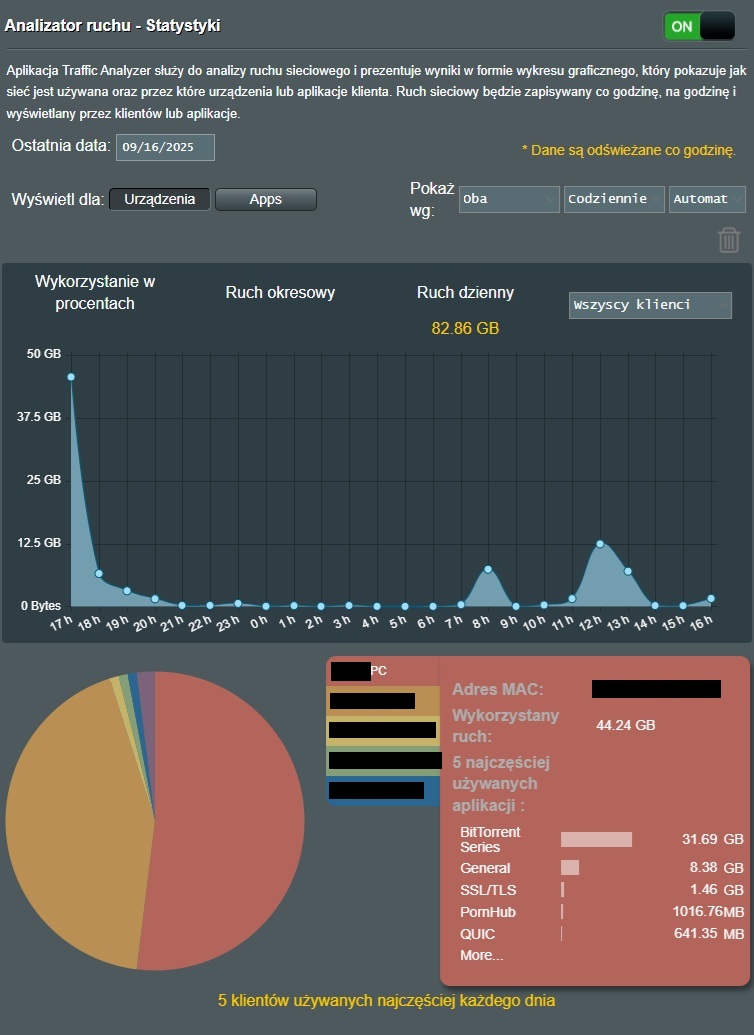Open the 'Oba' direction dropdown
Viewport: 754px width, 1035px height.
tap(509, 199)
